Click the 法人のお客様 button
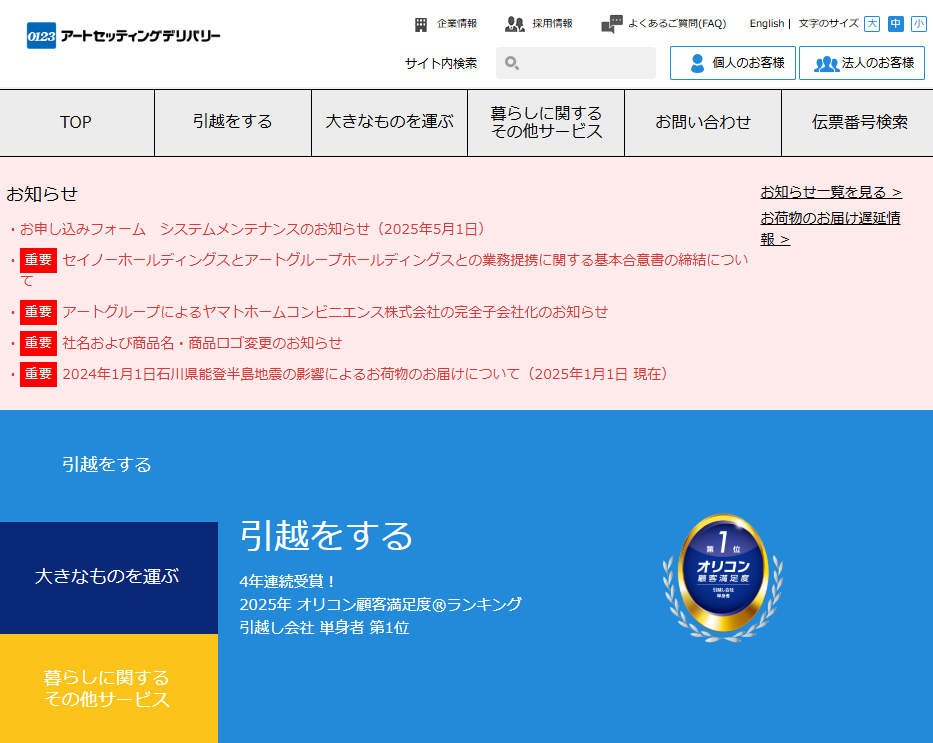933x743 pixels. coord(862,63)
